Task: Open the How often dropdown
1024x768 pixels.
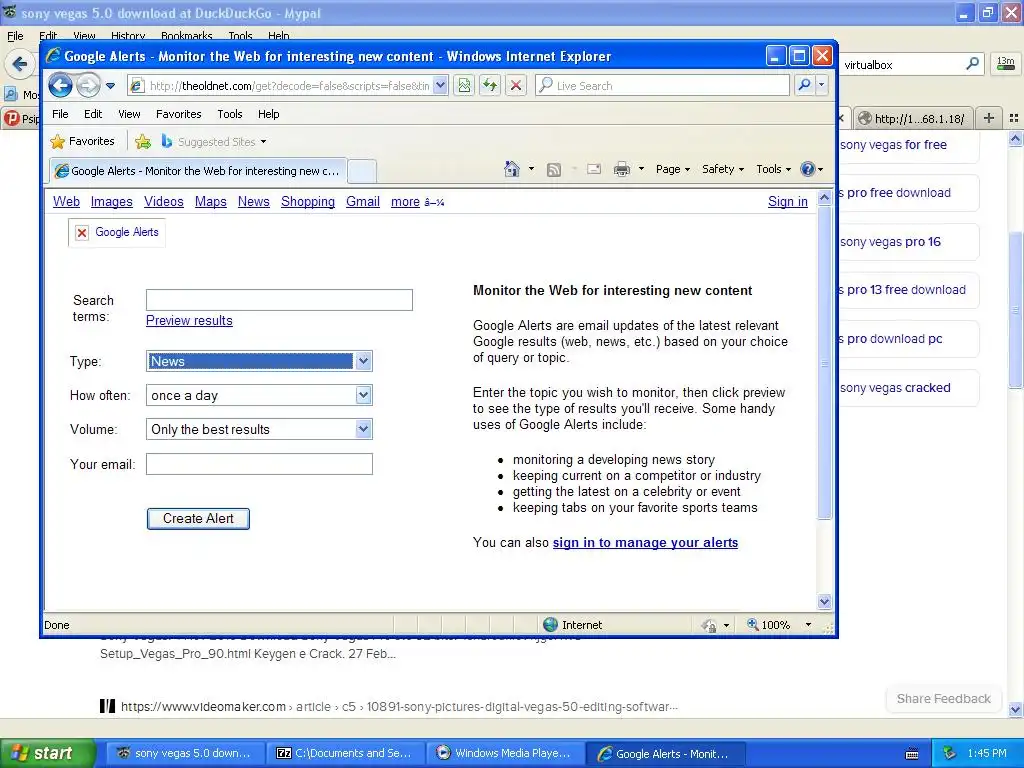Action: [x=259, y=395]
